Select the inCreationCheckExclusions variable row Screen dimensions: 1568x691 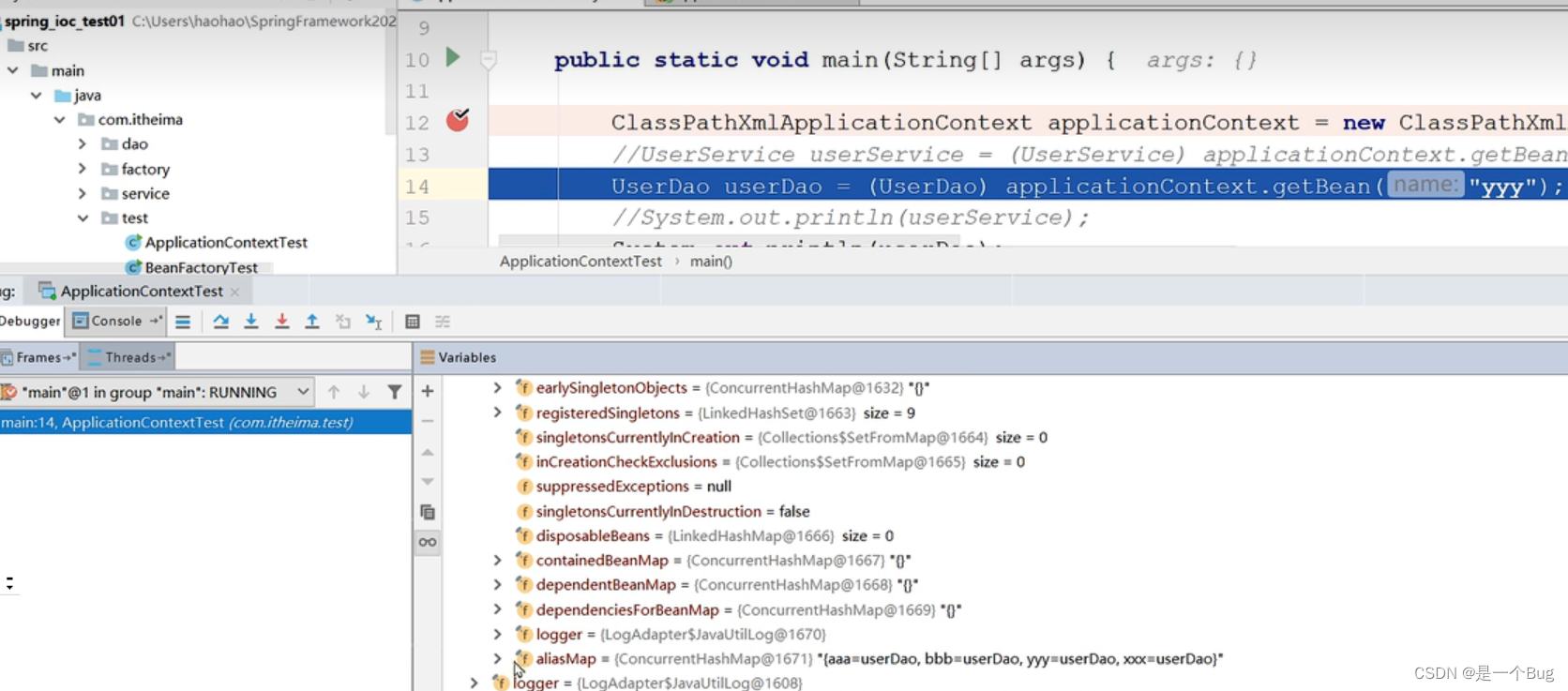pyautogui.click(x=770, y=461)
